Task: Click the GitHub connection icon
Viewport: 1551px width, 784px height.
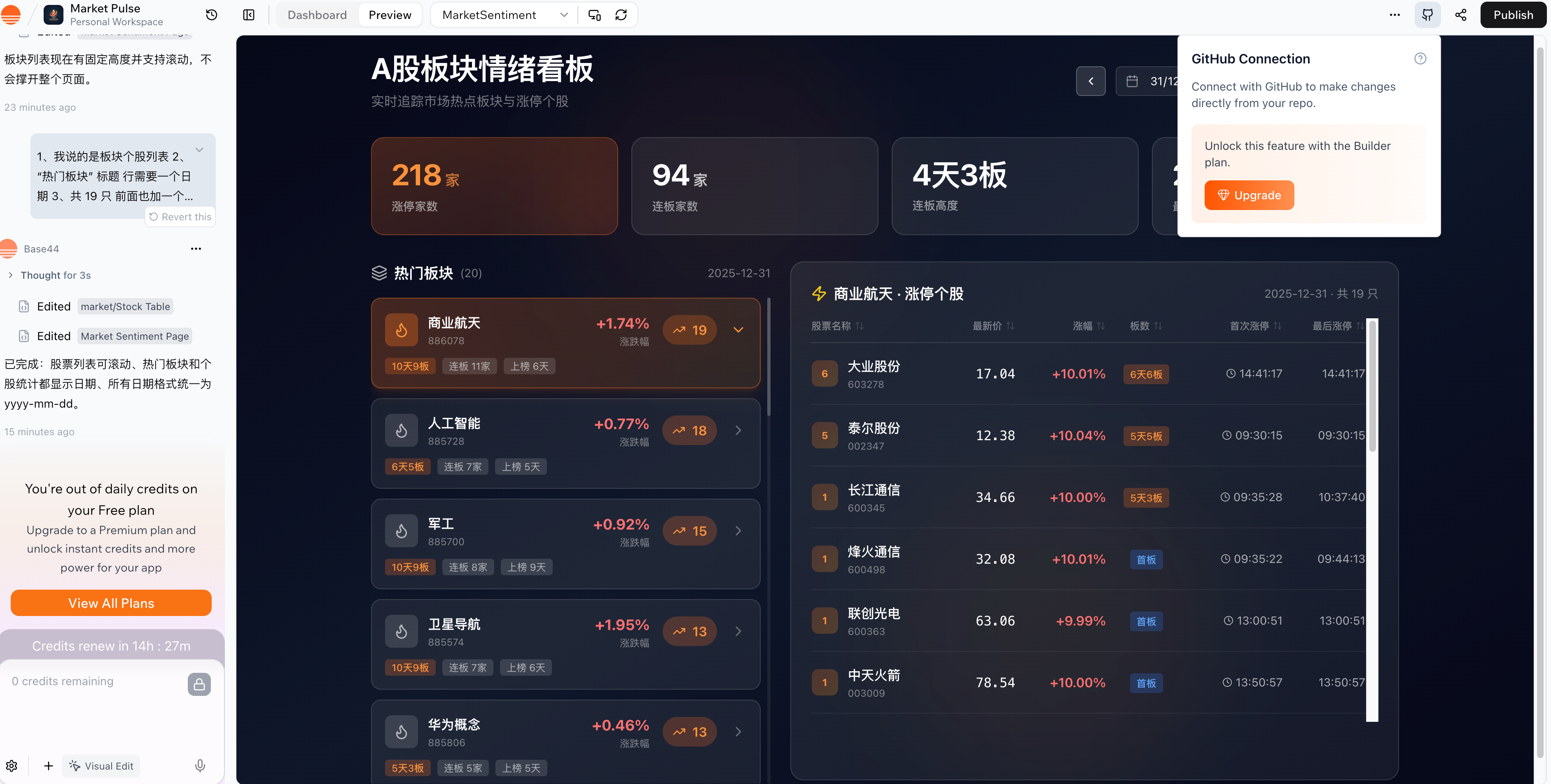Action: [x=1427, y=15]
